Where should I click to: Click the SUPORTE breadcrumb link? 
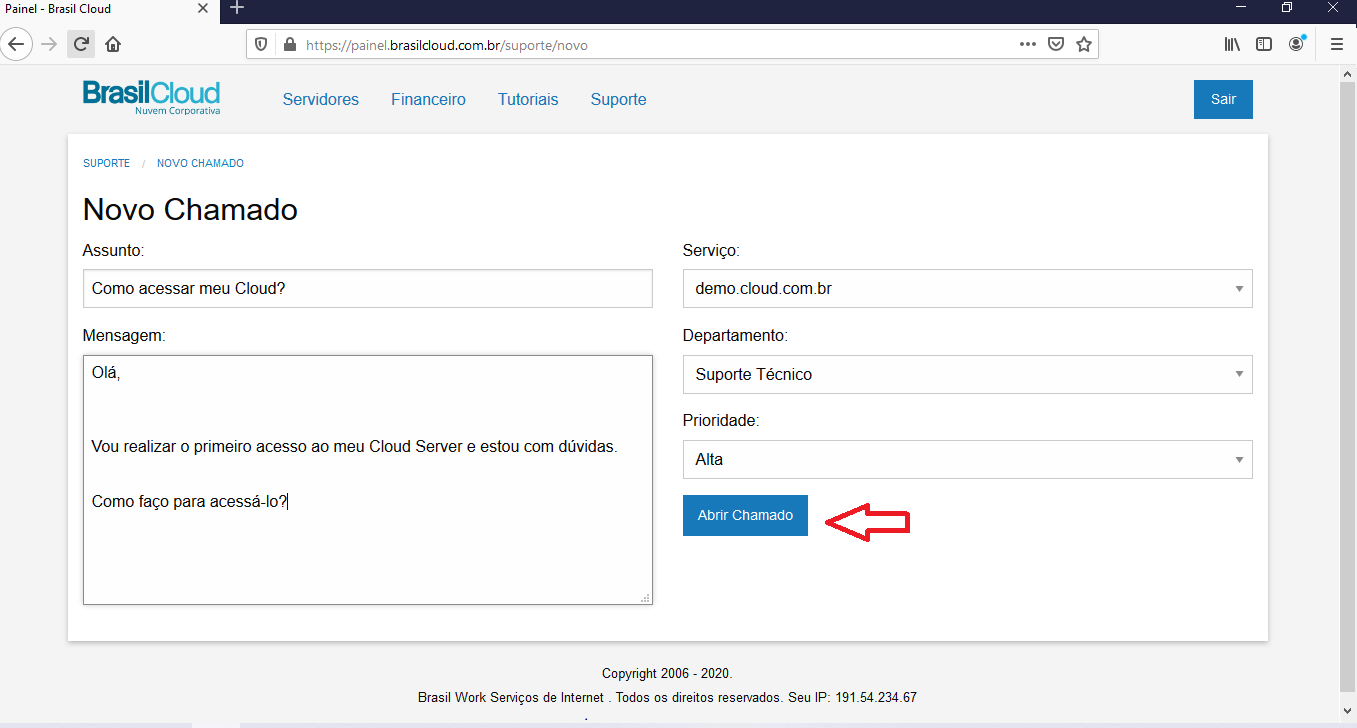click(106, 163)
